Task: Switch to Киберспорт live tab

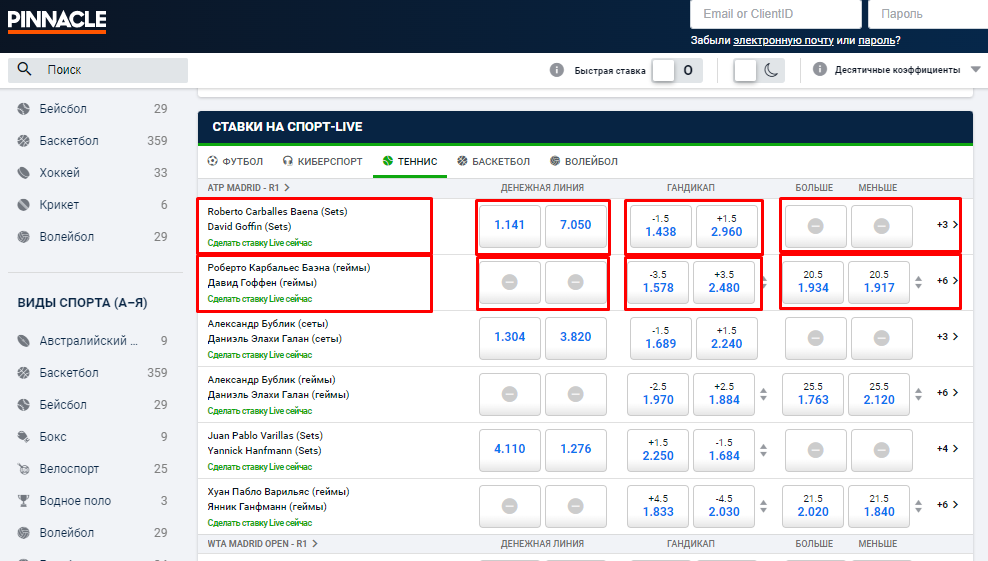Action: pyautogui.click(x=323, y=161)
